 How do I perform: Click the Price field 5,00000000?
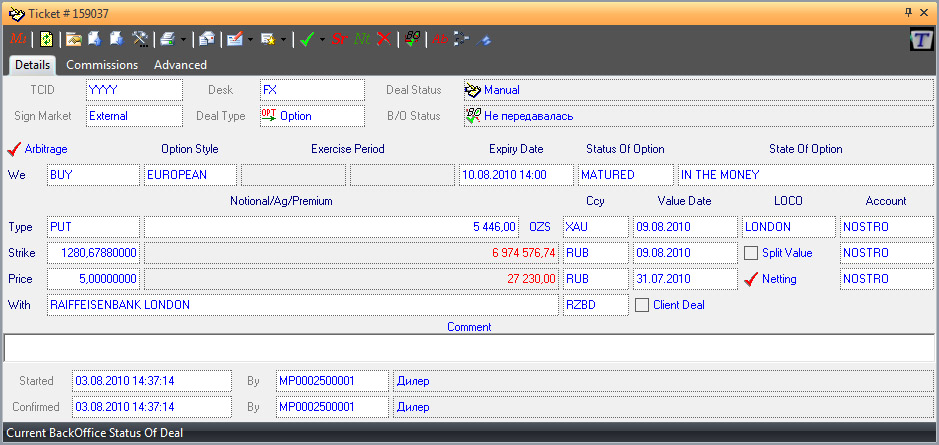(x=93, y=278)
